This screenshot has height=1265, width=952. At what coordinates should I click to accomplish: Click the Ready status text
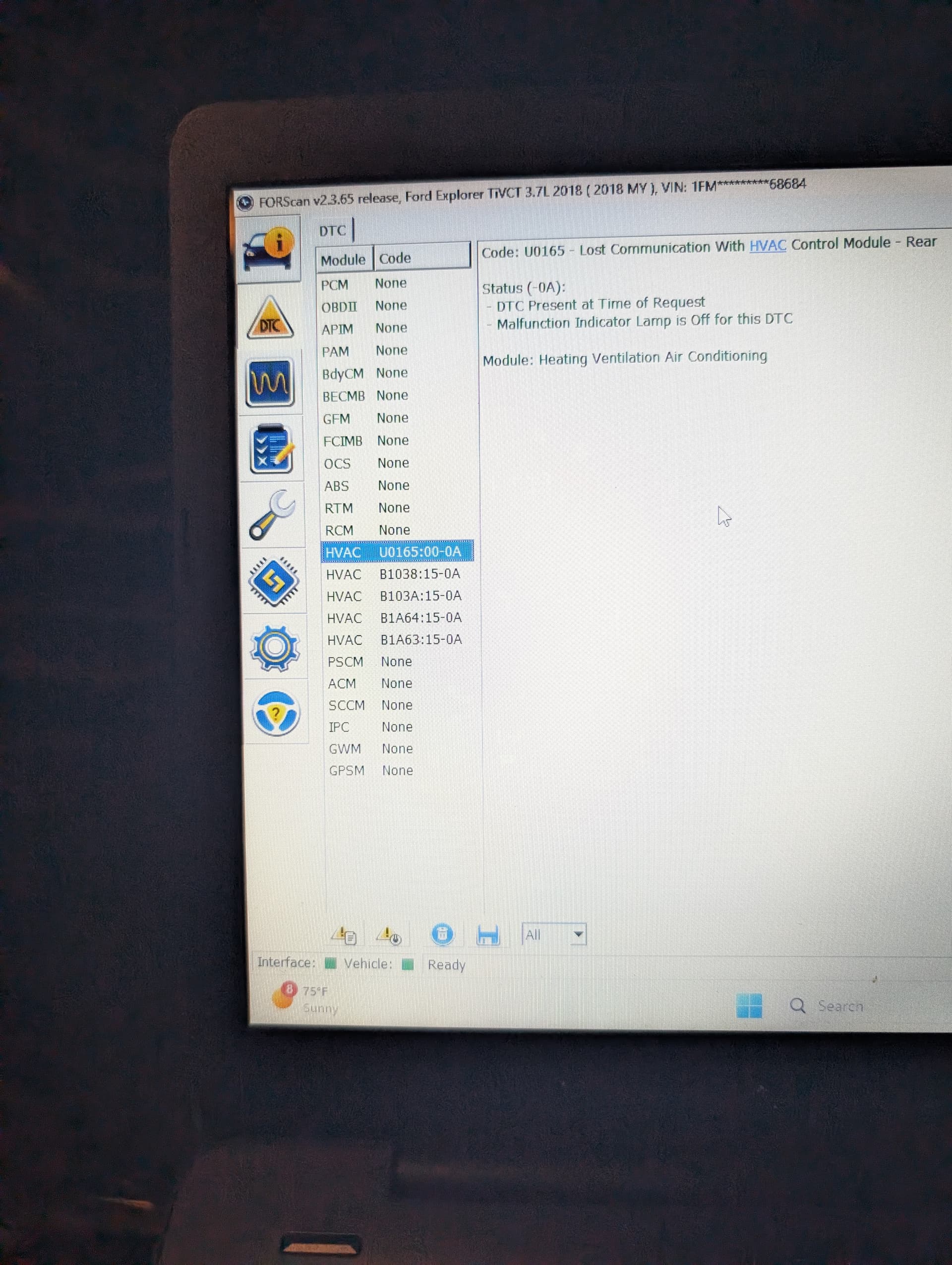click(x=446, y=965)
